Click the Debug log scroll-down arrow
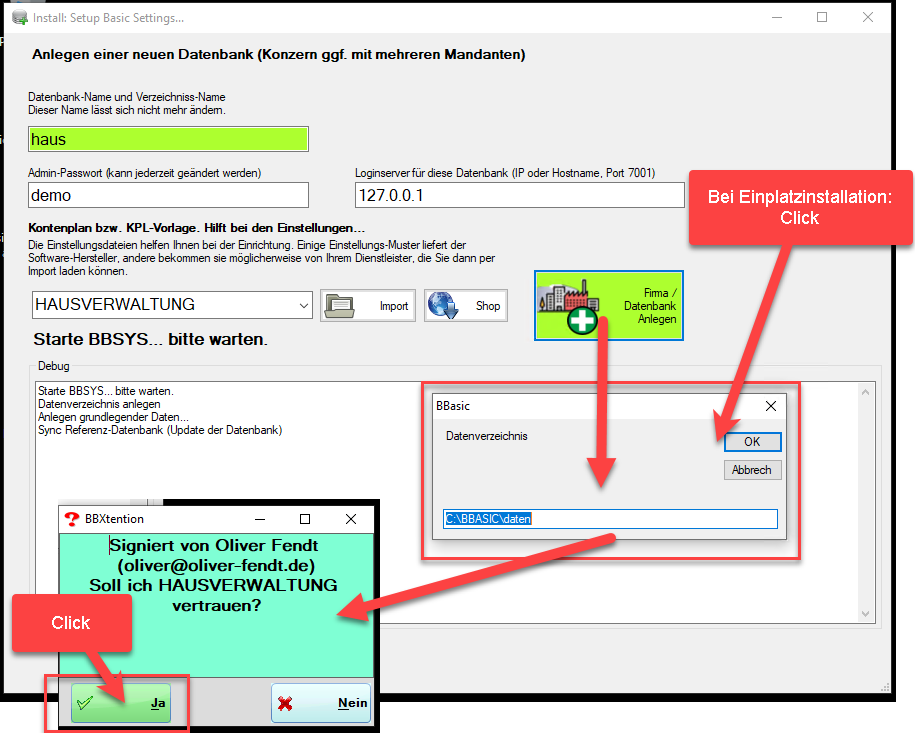Viewport: 915px width, 733px height. (x=865, y=613)
